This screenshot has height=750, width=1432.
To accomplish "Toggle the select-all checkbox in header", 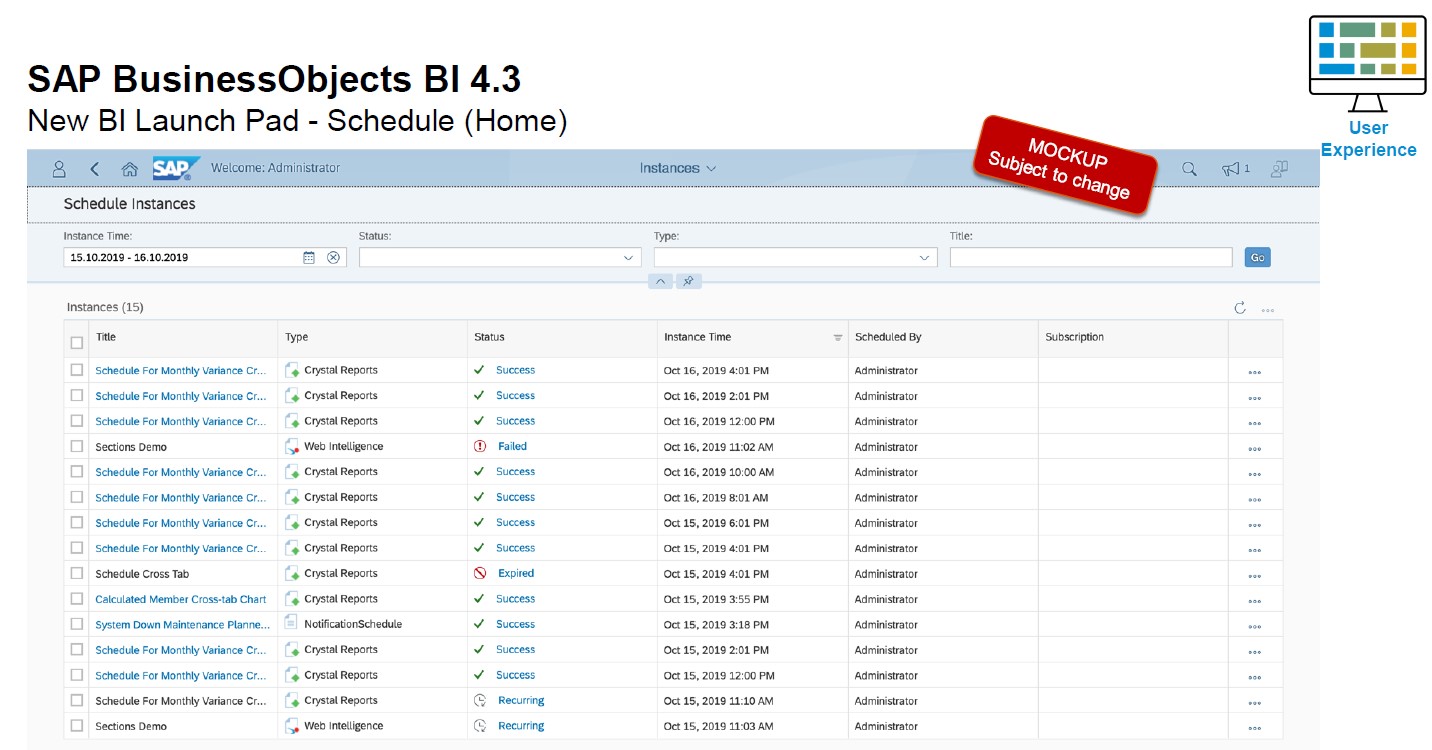I will tap(77, 342).
